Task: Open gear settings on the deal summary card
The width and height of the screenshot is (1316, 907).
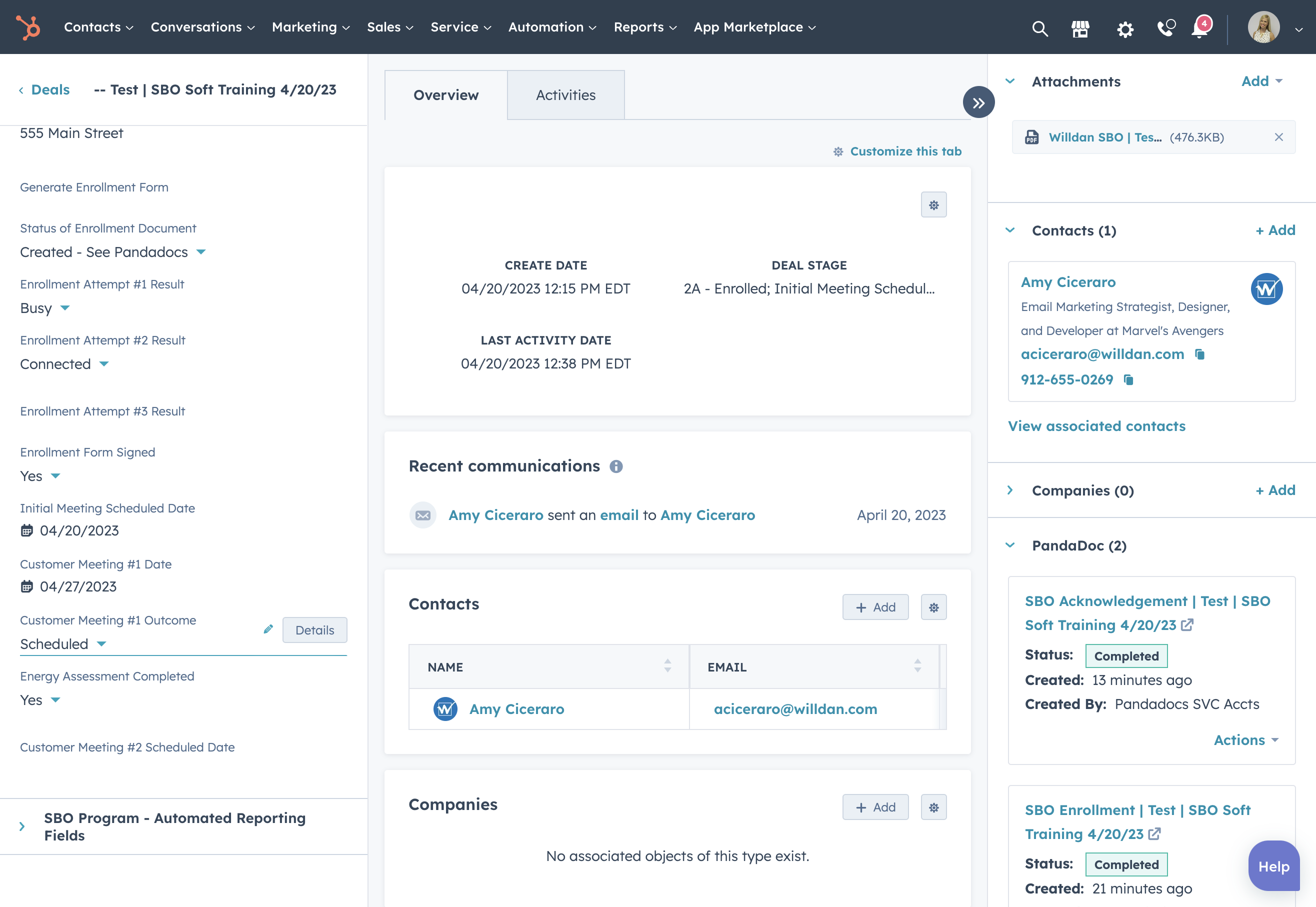Action: pyautogui.click(x=933, y=204)
